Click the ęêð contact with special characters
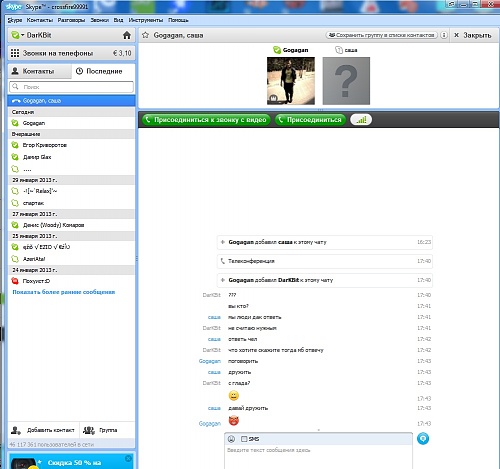 point(71,247)
